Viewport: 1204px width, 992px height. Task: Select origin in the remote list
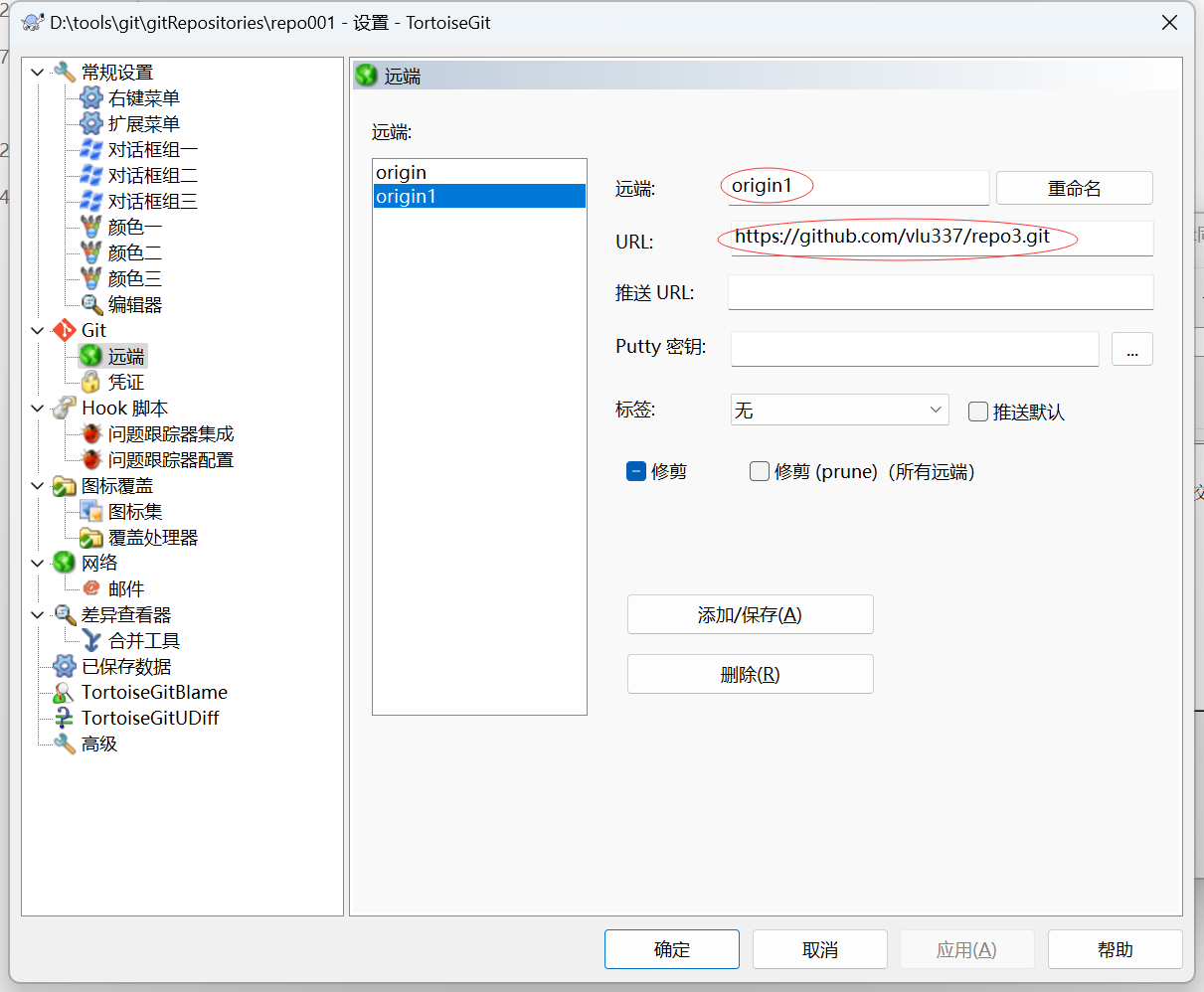[x=479, y=172]
